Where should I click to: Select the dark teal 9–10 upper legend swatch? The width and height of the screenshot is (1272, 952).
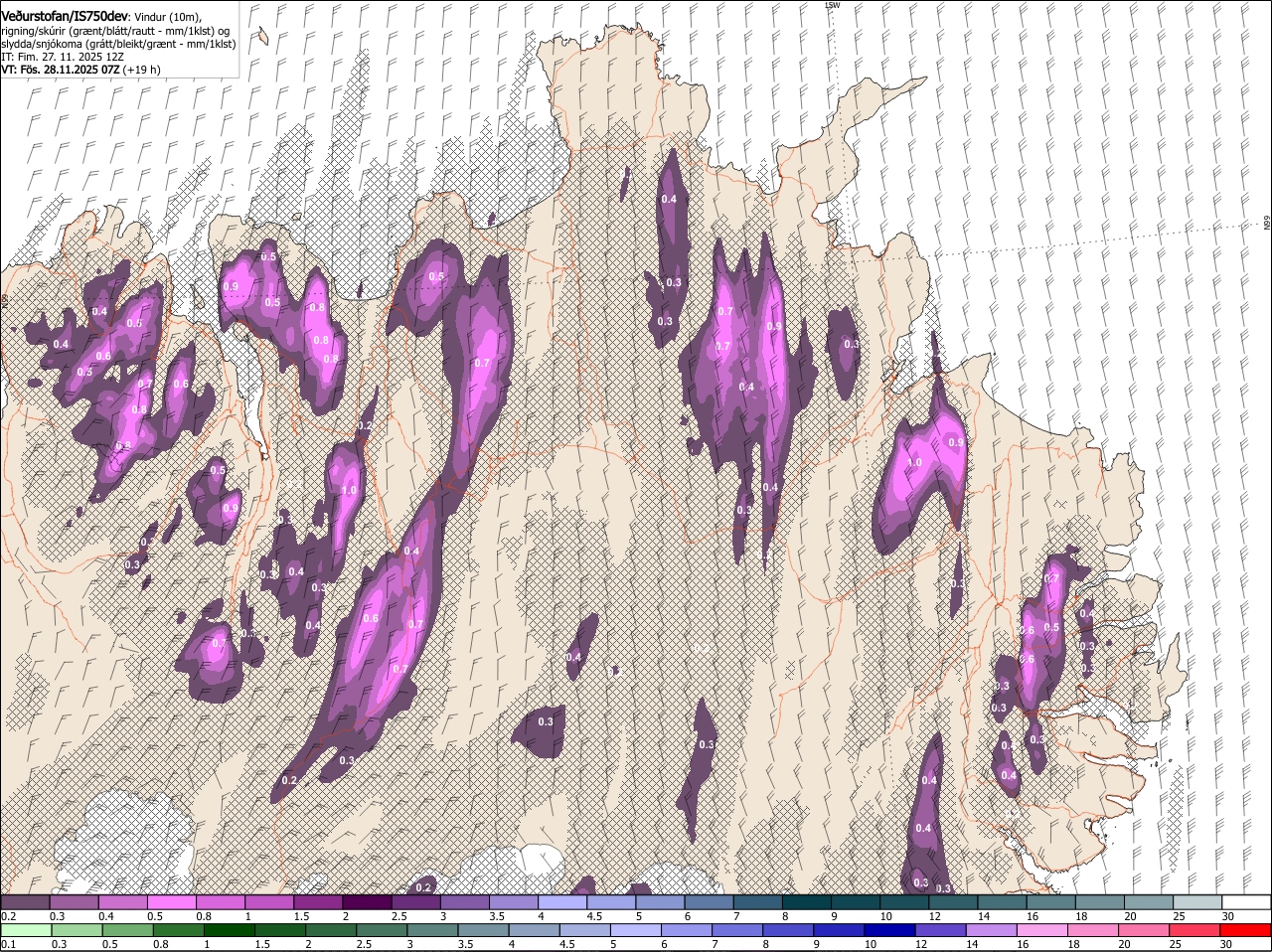point(853,902)
